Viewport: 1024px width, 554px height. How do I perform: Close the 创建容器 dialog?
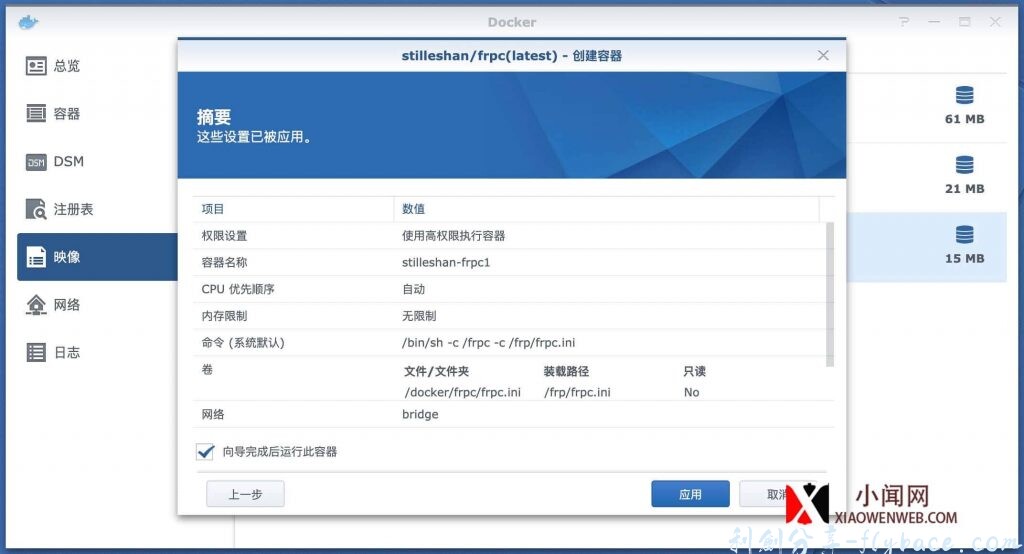pyautogui.click(x=823, y=56)
